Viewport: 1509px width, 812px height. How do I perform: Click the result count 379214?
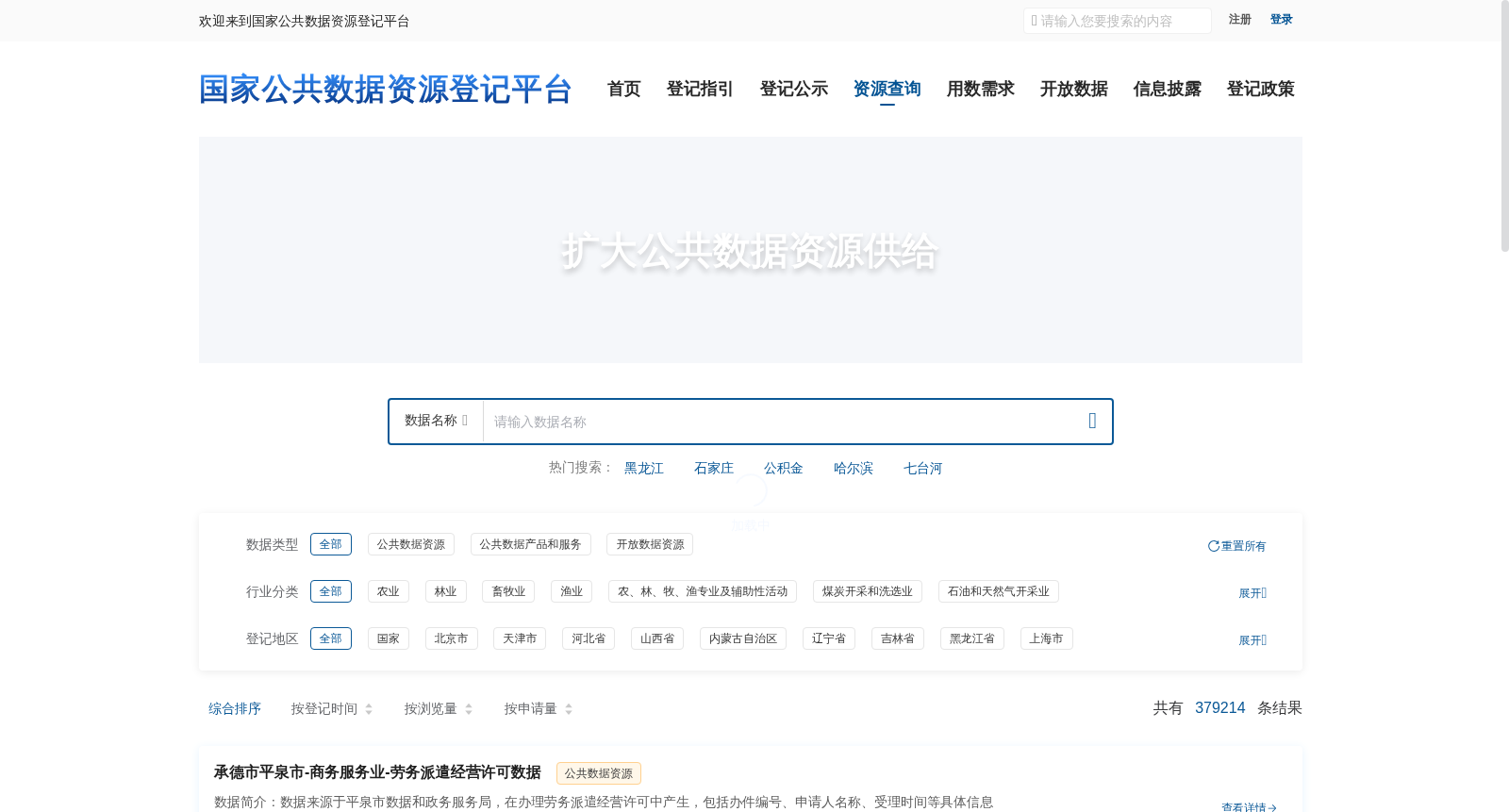(x=1219, y=708)
